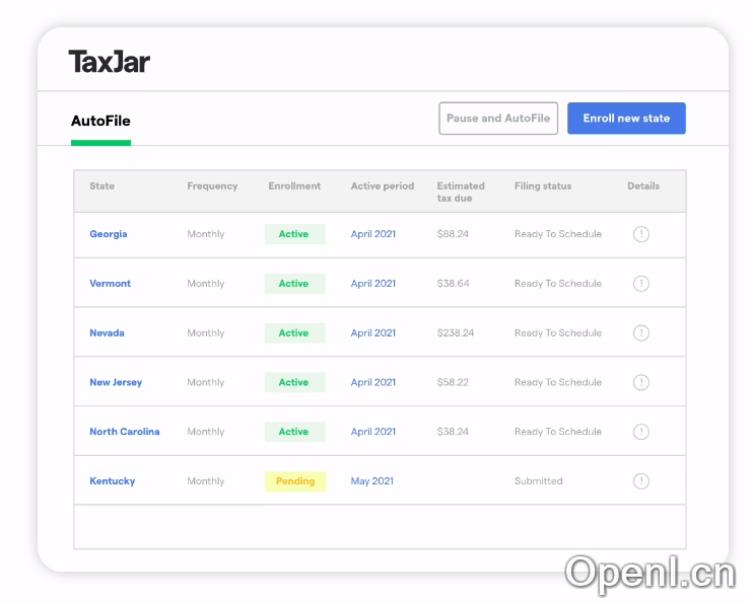Sort by the State column header

pyautogui.click(x=102, y=186)
